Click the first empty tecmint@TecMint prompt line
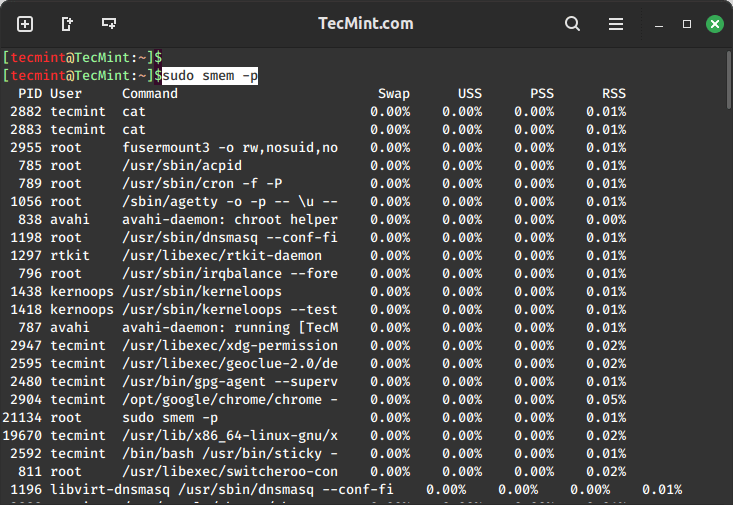Viewport: 733px width, 505px height. pos(82,57)
